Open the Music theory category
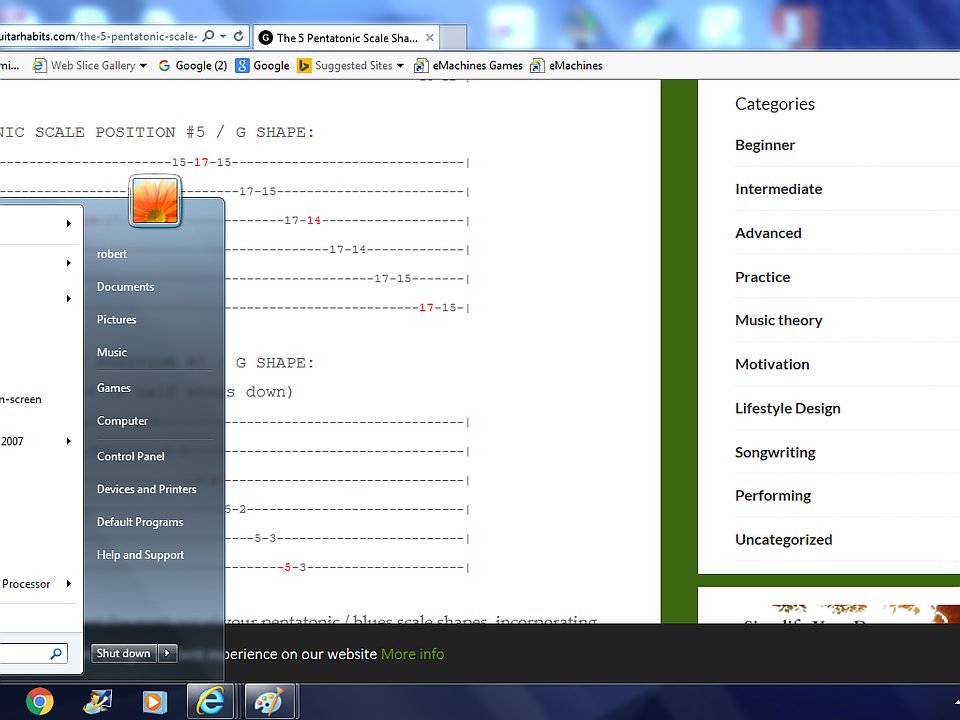 (779, 320)
